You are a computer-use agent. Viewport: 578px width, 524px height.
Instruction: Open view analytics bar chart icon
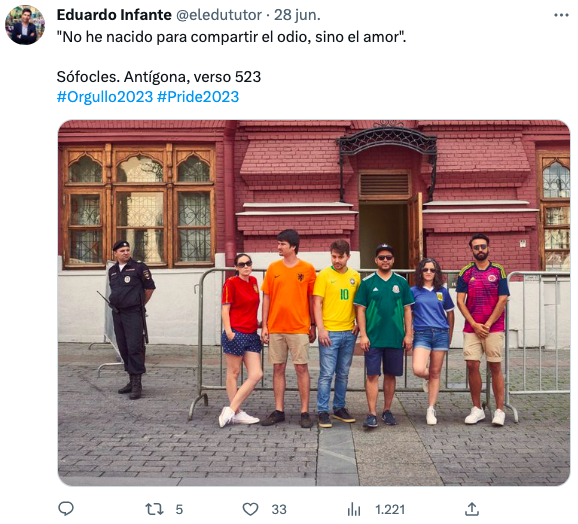(354, 509)
